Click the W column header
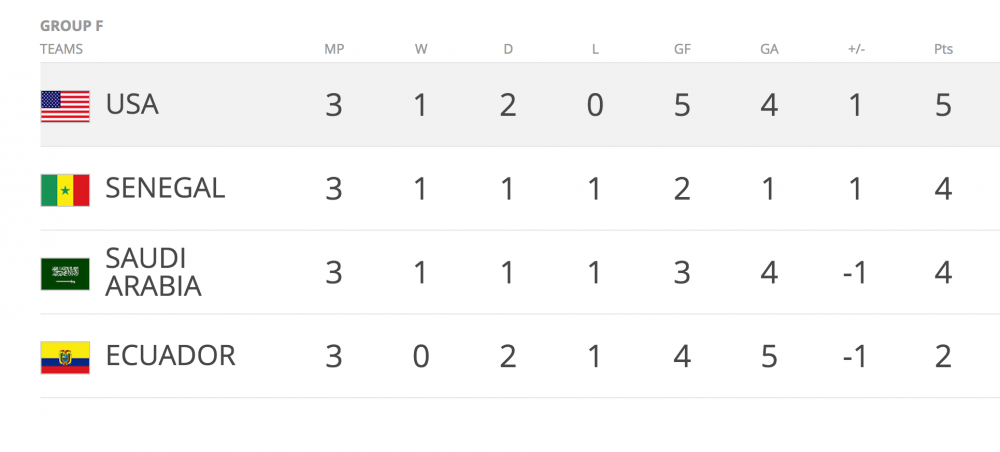 click(x=421, y=48)
